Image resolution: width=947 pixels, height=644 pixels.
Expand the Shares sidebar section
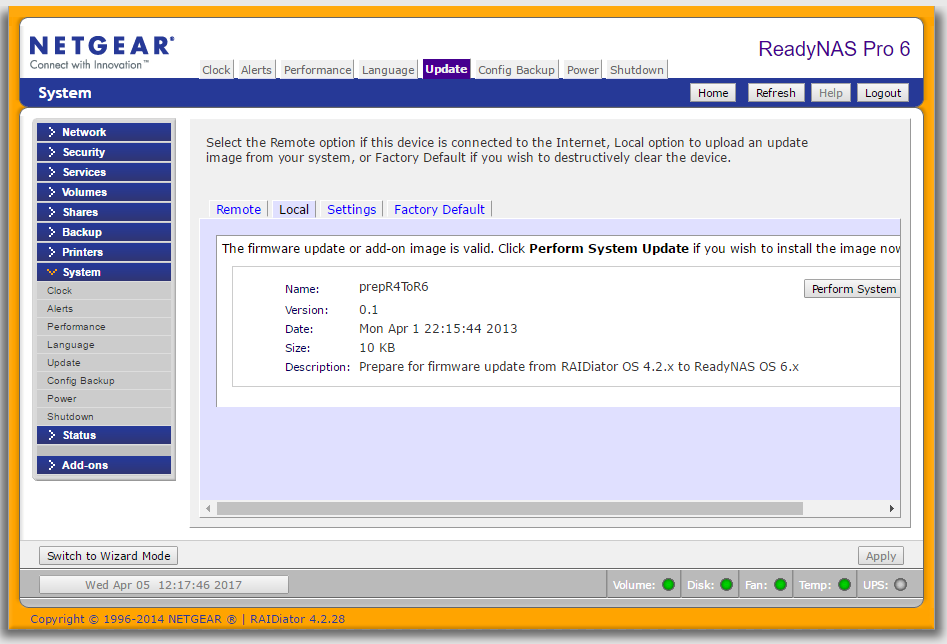[104, 212]
